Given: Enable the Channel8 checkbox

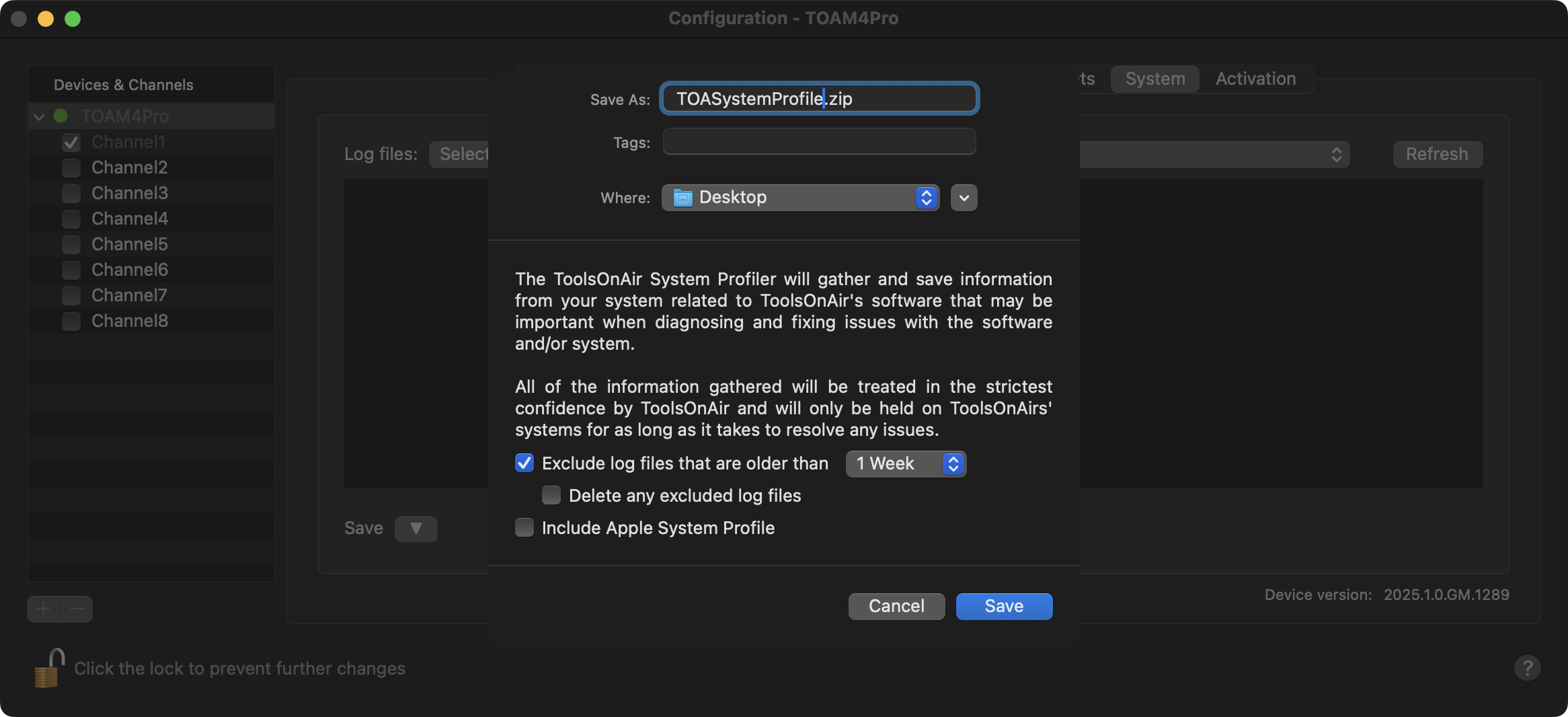Looking at the screenshot, I should (71, 322).
